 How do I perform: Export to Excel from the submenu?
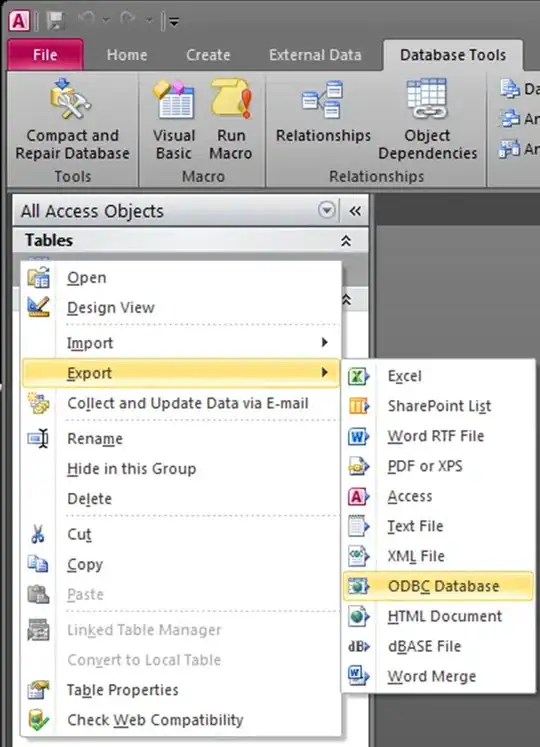coord(438,376)
